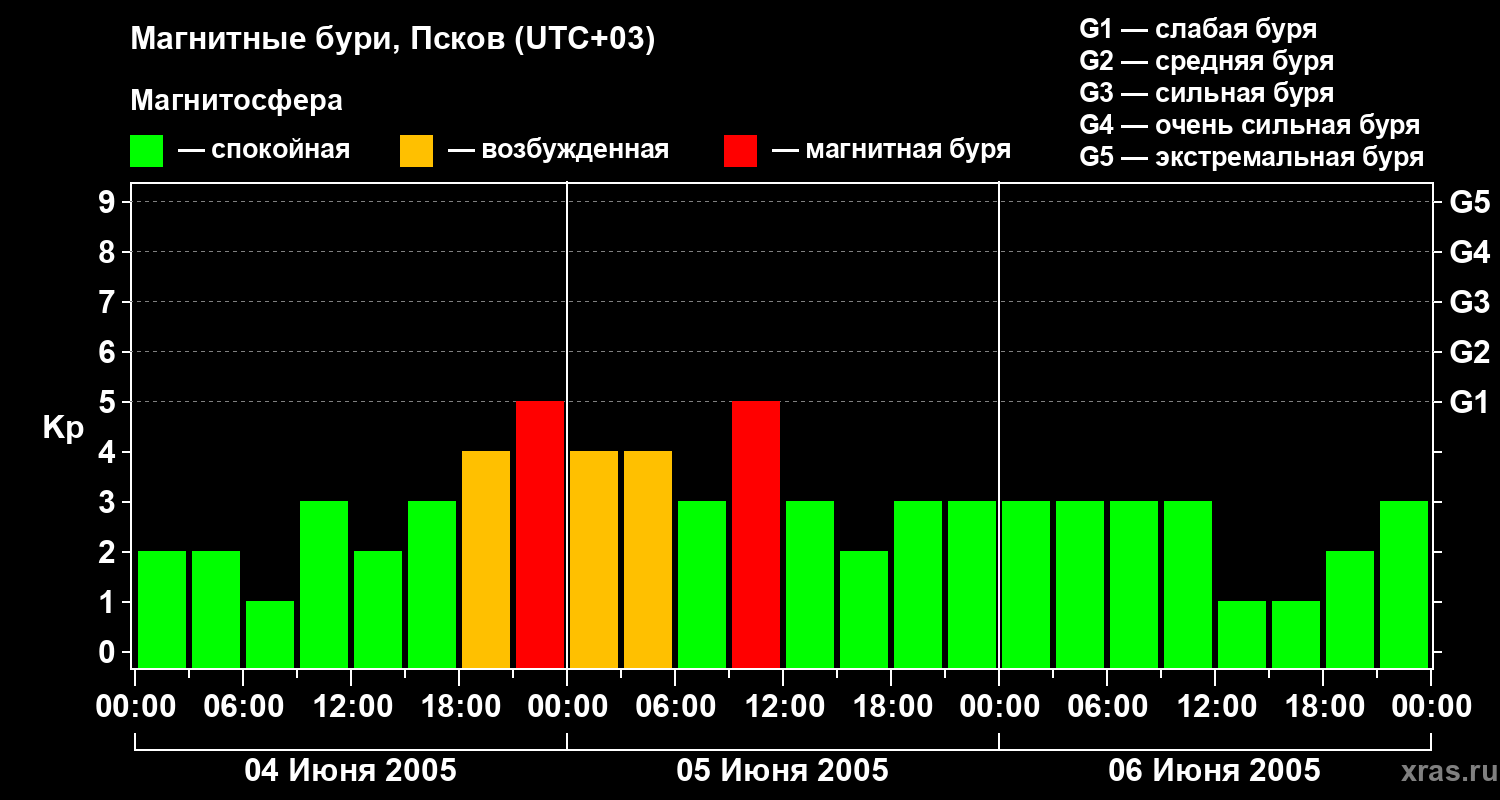Screen dimensions: 1500x800
Task: Click the «G4 — очень сильная буря» line
Action: [x=1250, y=125]
